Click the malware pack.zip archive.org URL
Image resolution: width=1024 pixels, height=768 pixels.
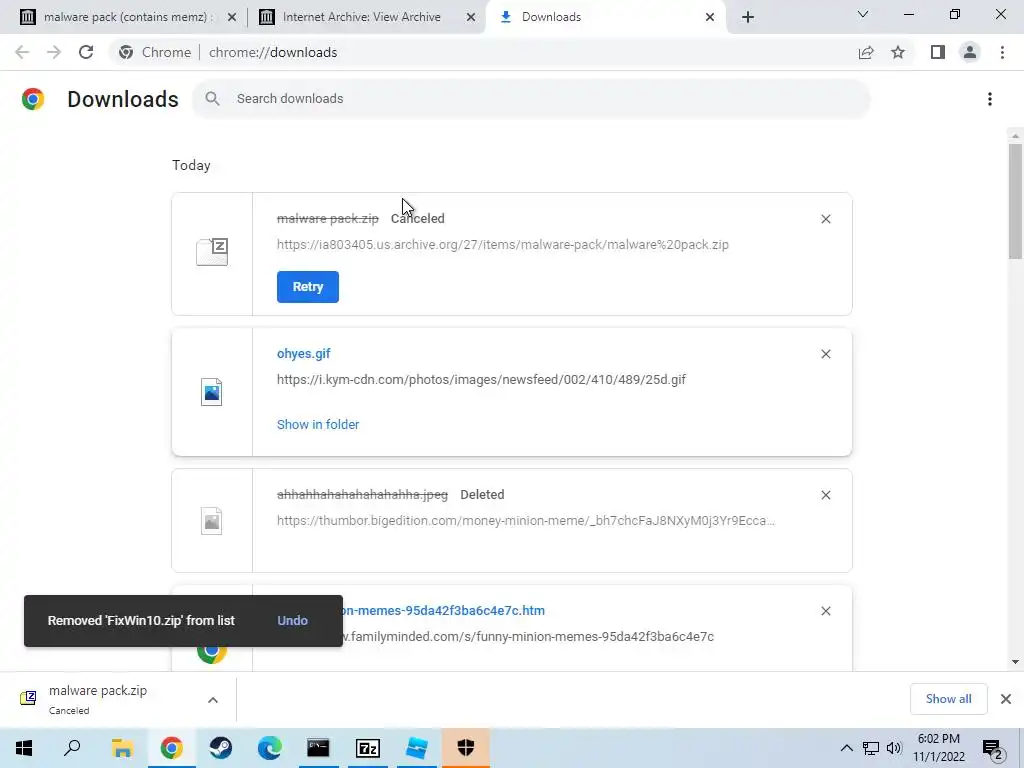(503, 245)
